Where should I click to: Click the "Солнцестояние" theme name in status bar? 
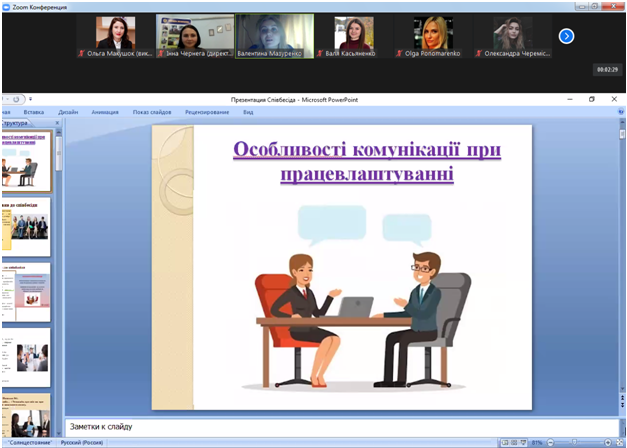pyautogui.click(x=30, y=442)
